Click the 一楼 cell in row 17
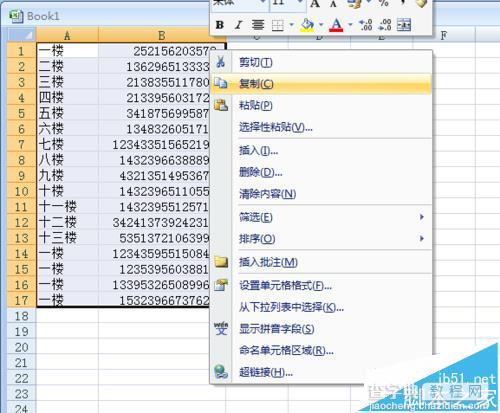This screenshot has width=500, height=413. [67, 300]
